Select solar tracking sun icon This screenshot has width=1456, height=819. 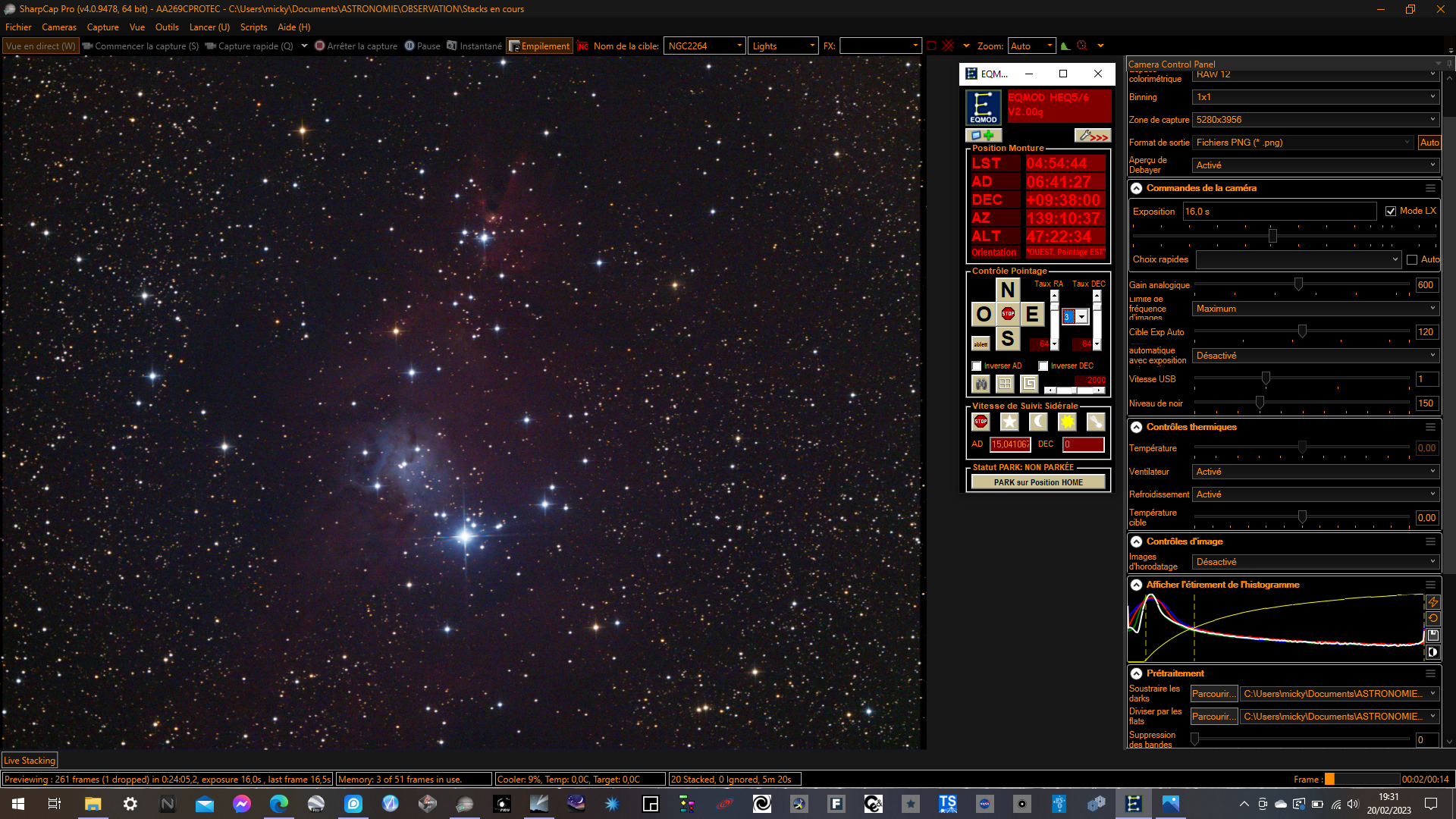click(x=1067, y=422)
